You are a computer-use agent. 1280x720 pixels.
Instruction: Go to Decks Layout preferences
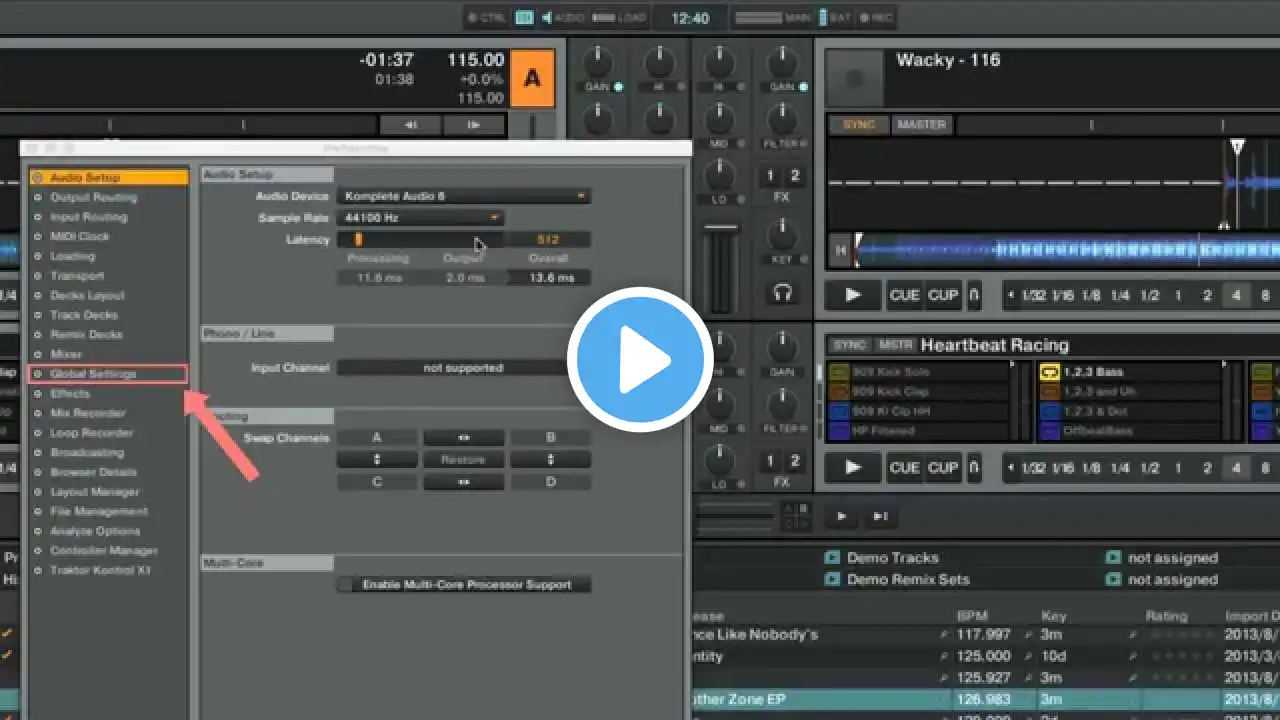coord(88,295)
